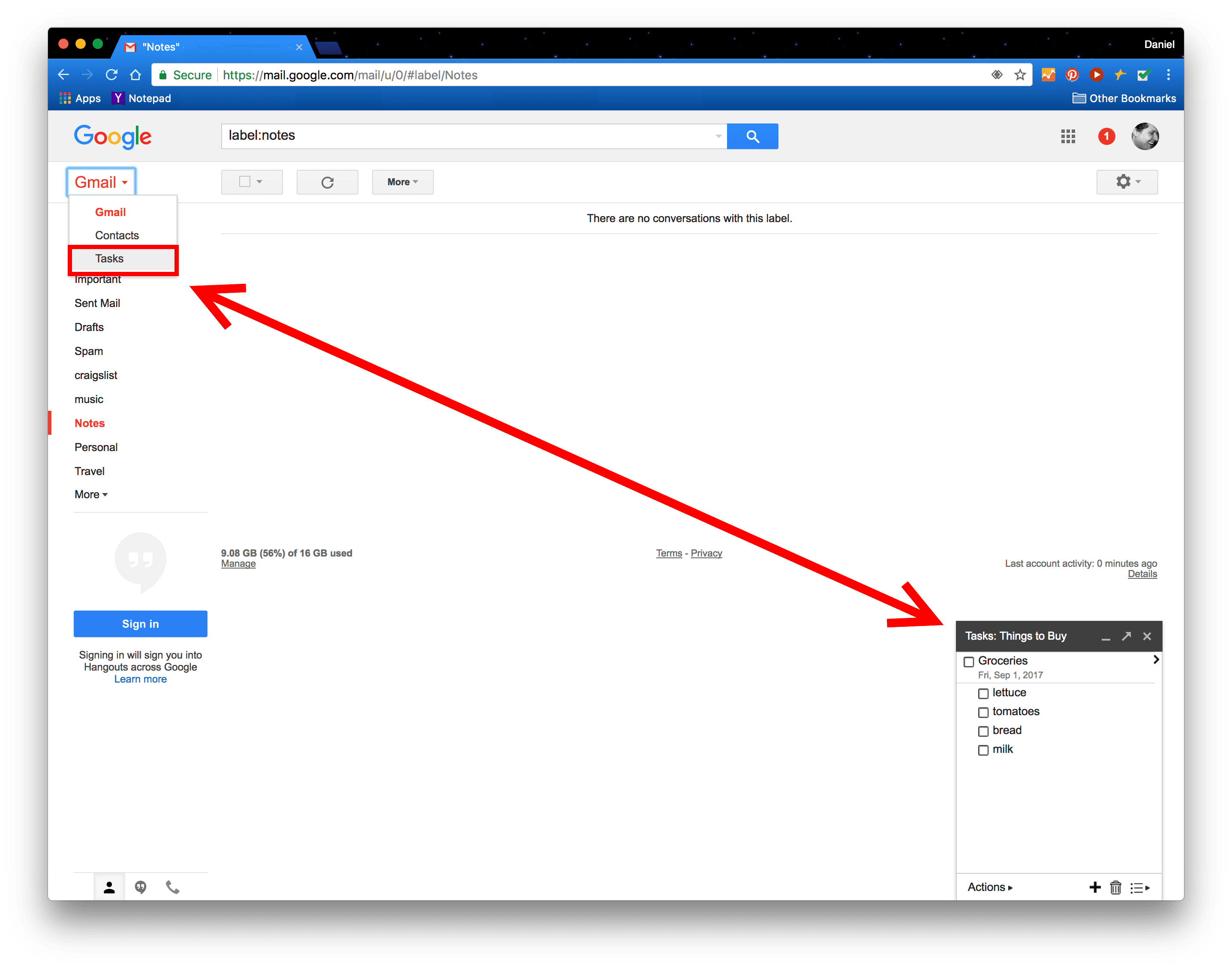Open the settings gear menu
Viewport: 1232px width, 969px height.
1127,182
